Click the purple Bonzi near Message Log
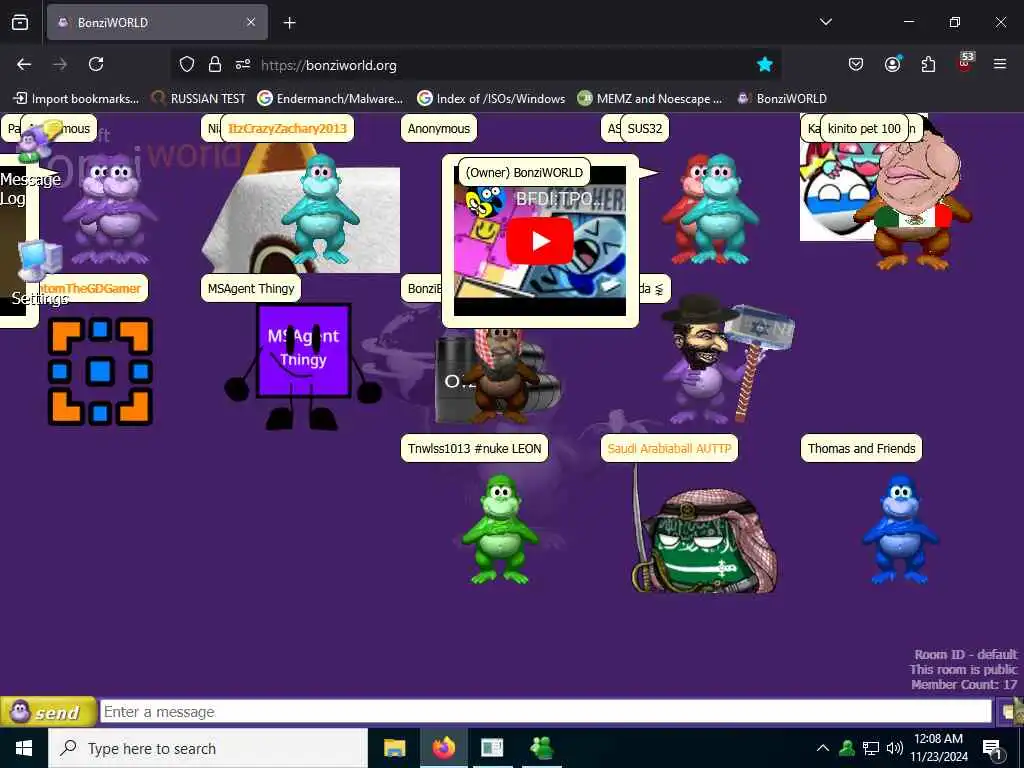Screen dimensions: 1024x768 110,208
